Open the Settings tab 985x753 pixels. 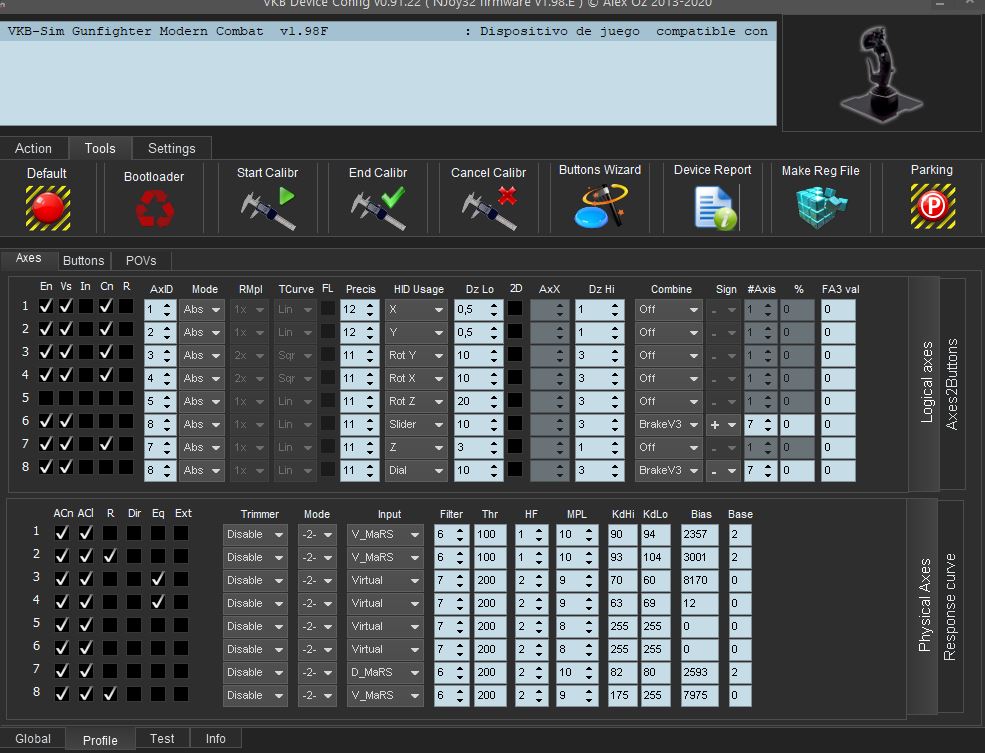point(171,148)
